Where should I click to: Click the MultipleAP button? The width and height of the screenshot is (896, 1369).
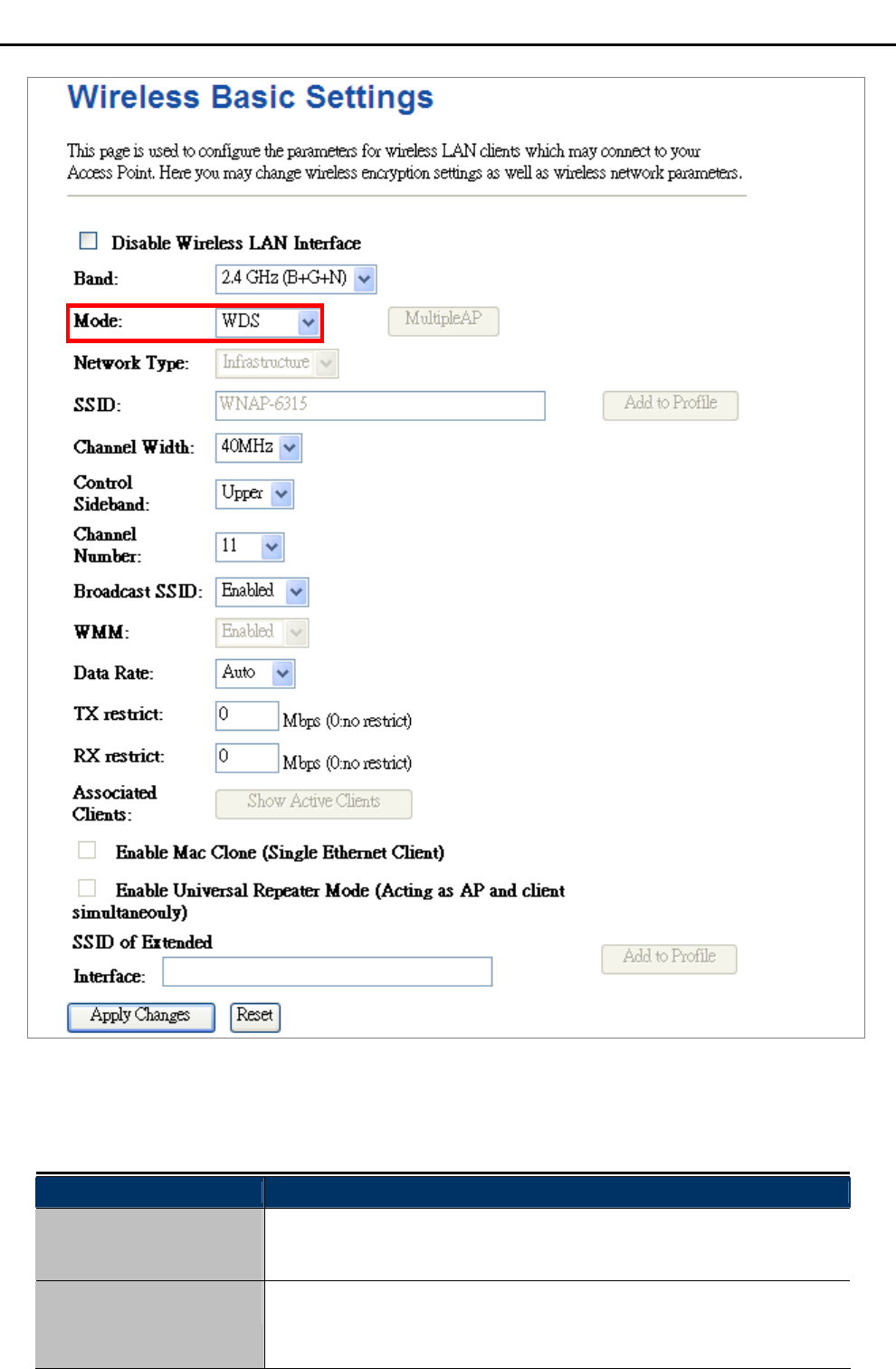(443, 321)
